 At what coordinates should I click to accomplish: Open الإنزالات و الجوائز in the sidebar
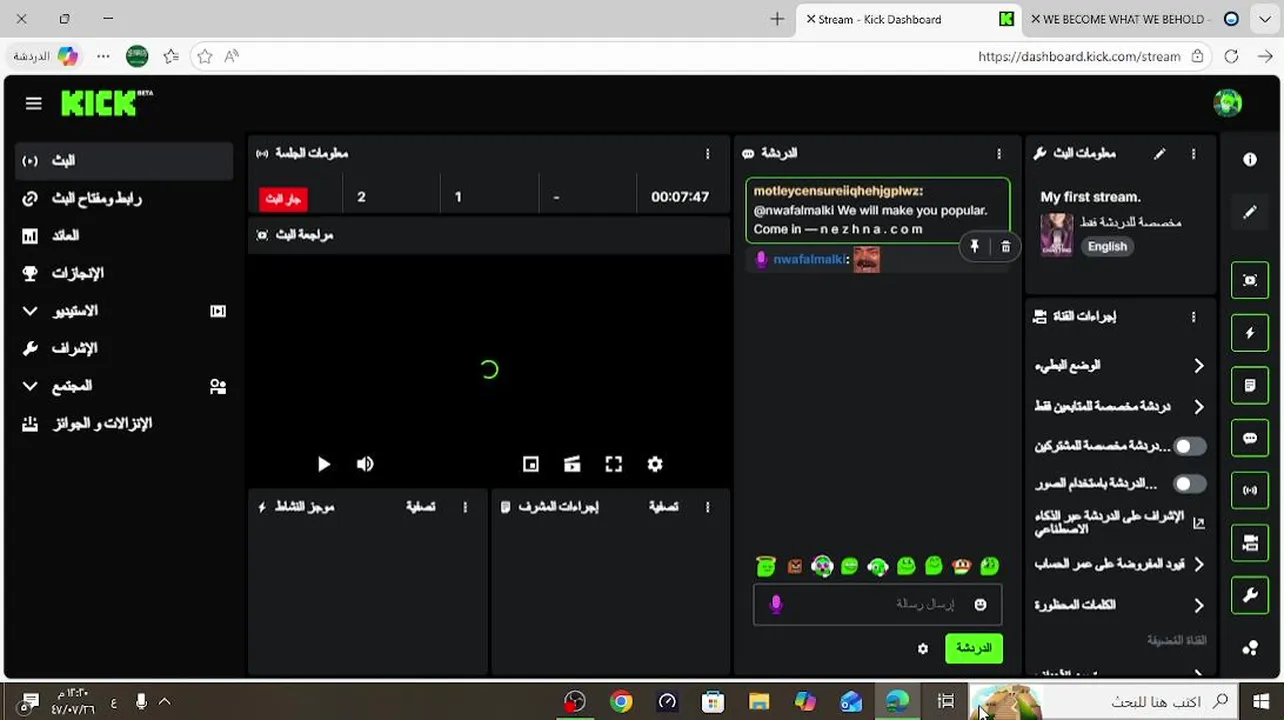124,424
